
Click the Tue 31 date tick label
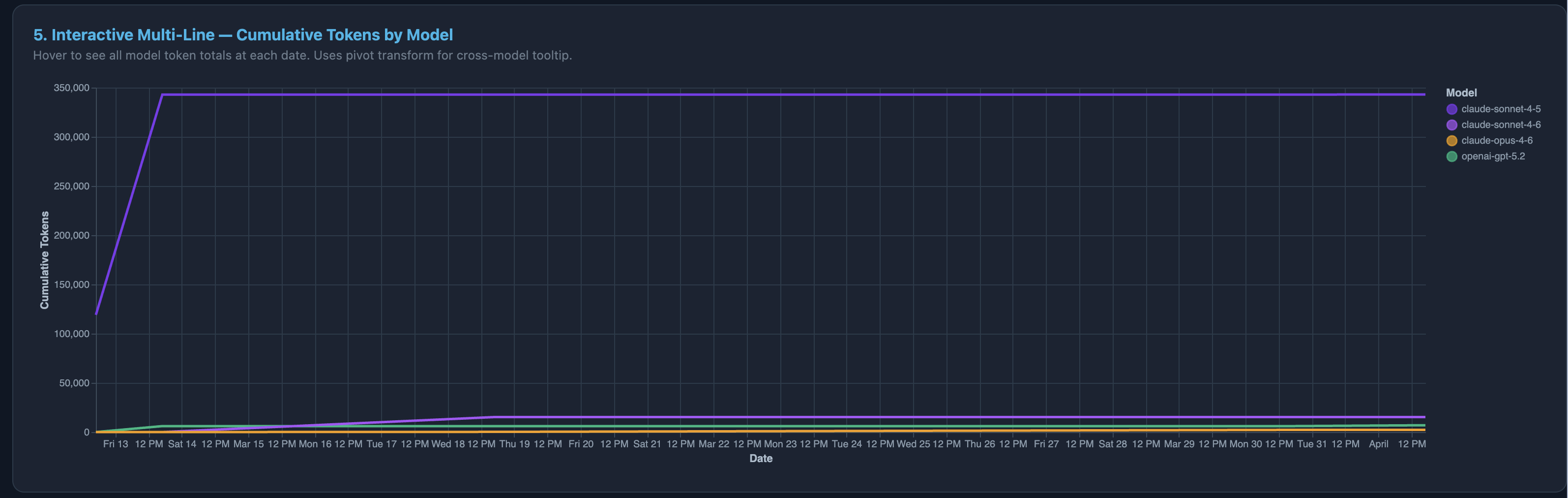1312,444
